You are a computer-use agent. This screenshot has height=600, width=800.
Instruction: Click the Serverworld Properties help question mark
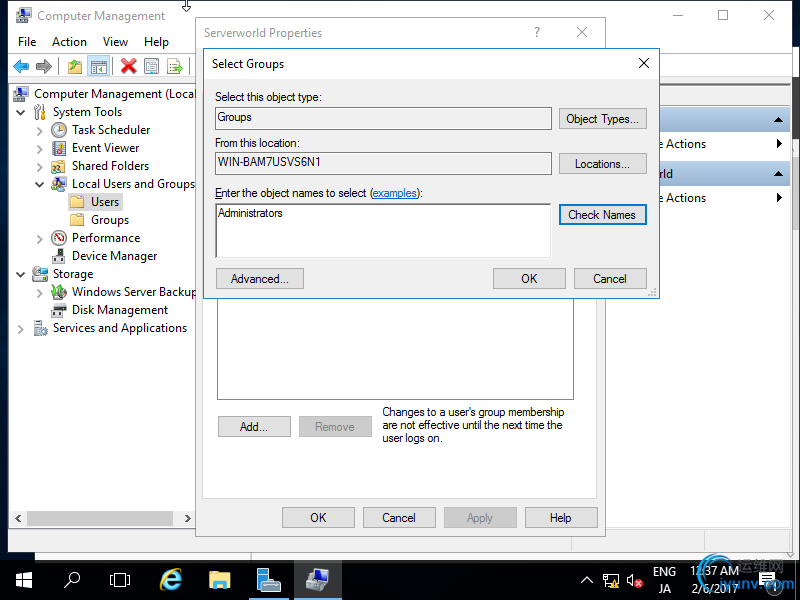pyautogui.click(x=537, y=33)
